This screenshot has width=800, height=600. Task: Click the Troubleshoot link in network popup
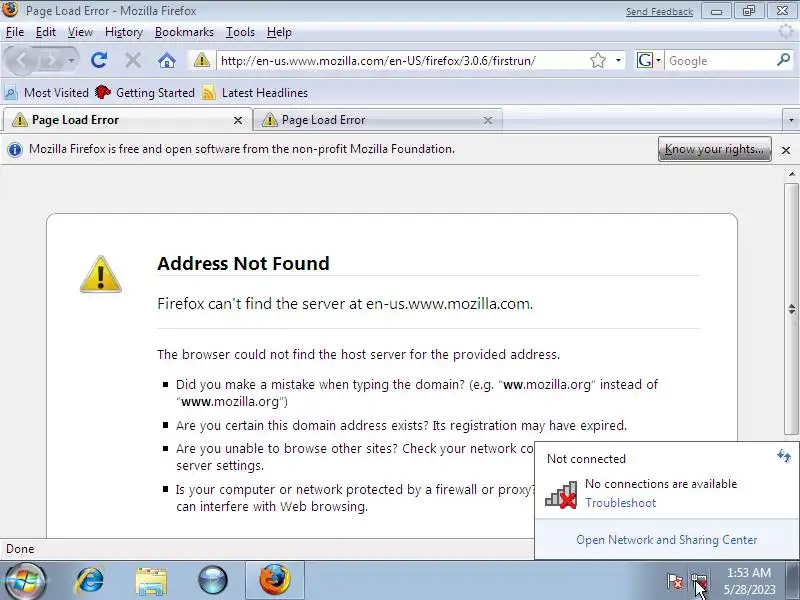(x=620, y=503)
